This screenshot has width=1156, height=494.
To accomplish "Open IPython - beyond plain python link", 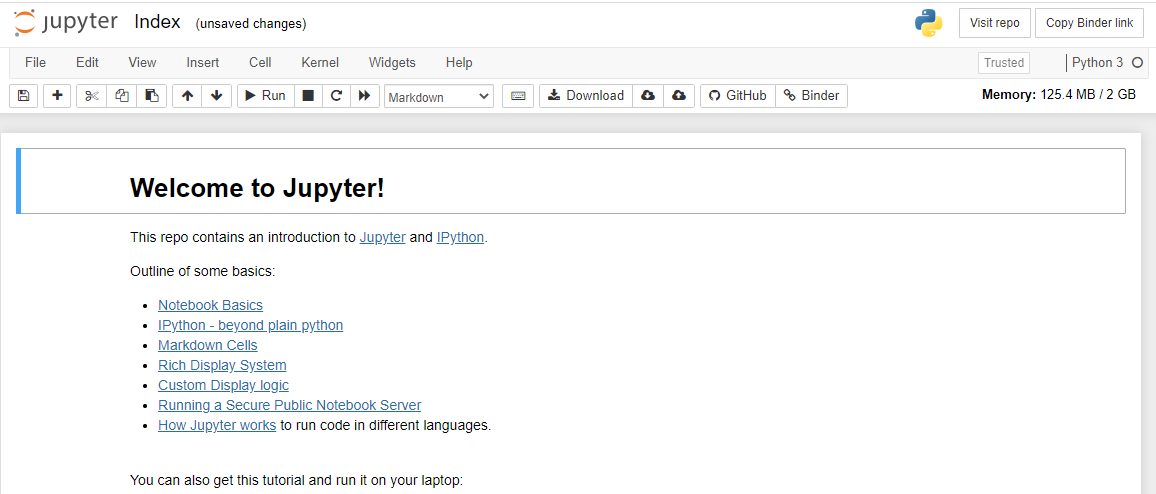I will pos(251,325).
